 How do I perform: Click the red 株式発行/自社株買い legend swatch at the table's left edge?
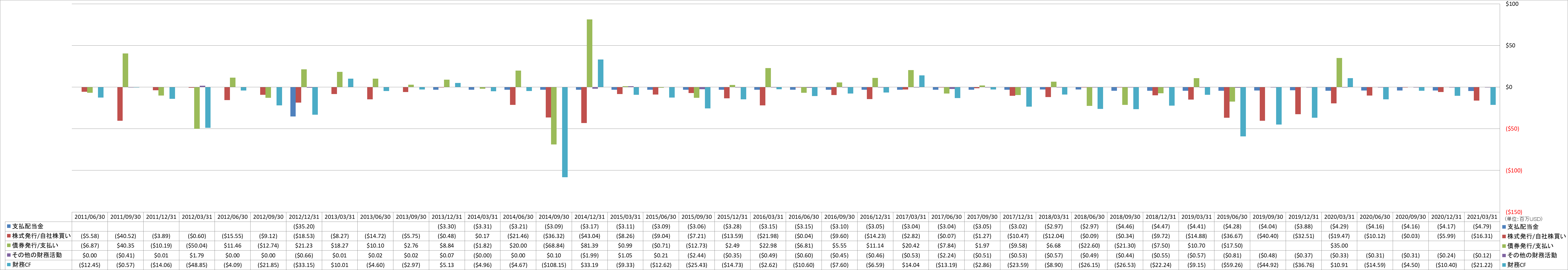9,236
